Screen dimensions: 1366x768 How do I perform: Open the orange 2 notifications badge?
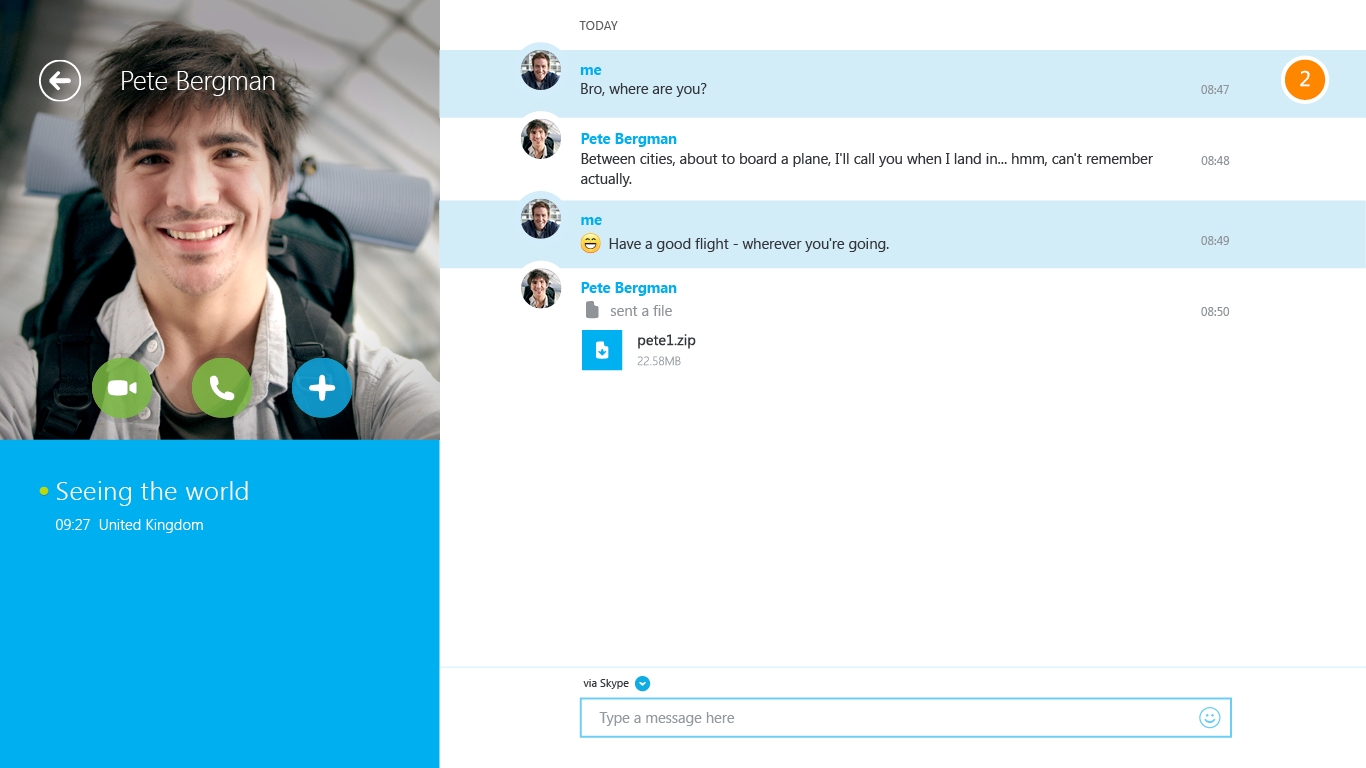click(1305, 80)
